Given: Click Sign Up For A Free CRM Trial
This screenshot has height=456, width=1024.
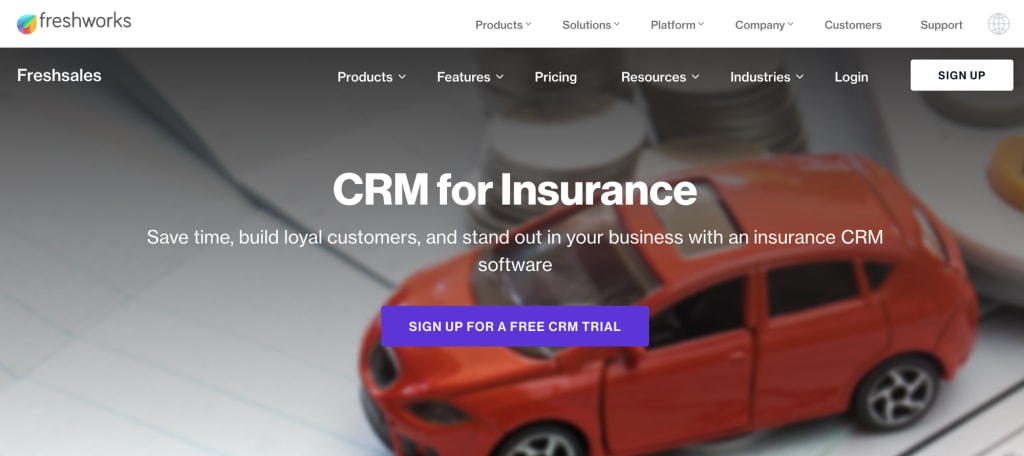Looking at the screenshot, I should (x=515, y=326).
